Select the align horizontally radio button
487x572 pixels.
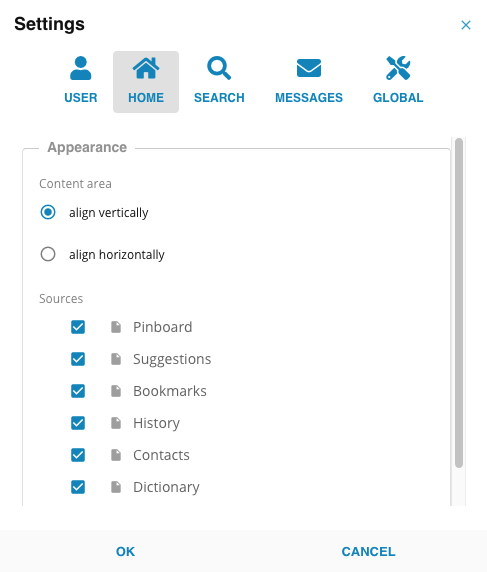pyautogui.click(x=48, y=254)
